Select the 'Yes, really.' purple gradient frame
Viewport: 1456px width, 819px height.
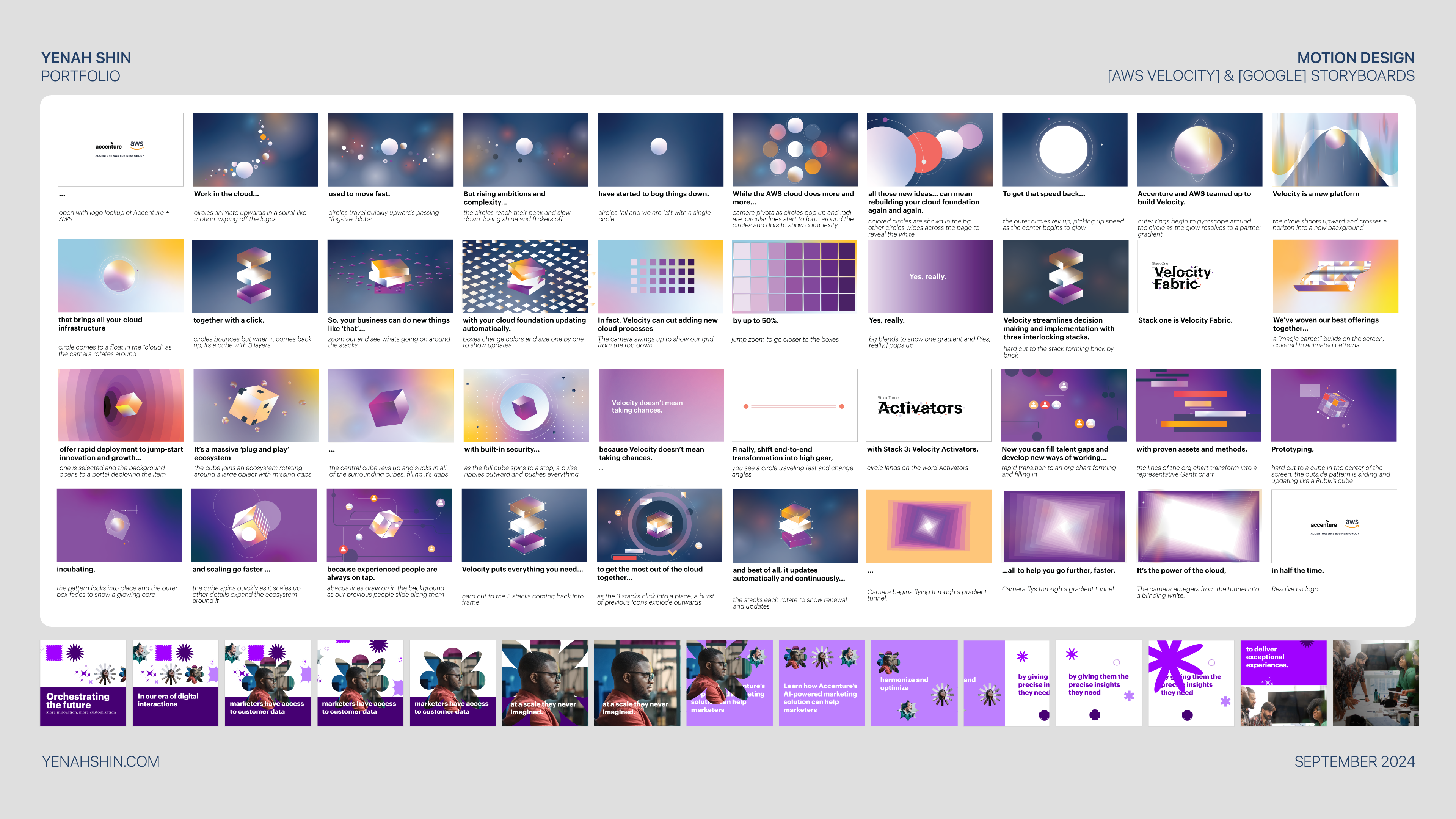tap(930, 276)
